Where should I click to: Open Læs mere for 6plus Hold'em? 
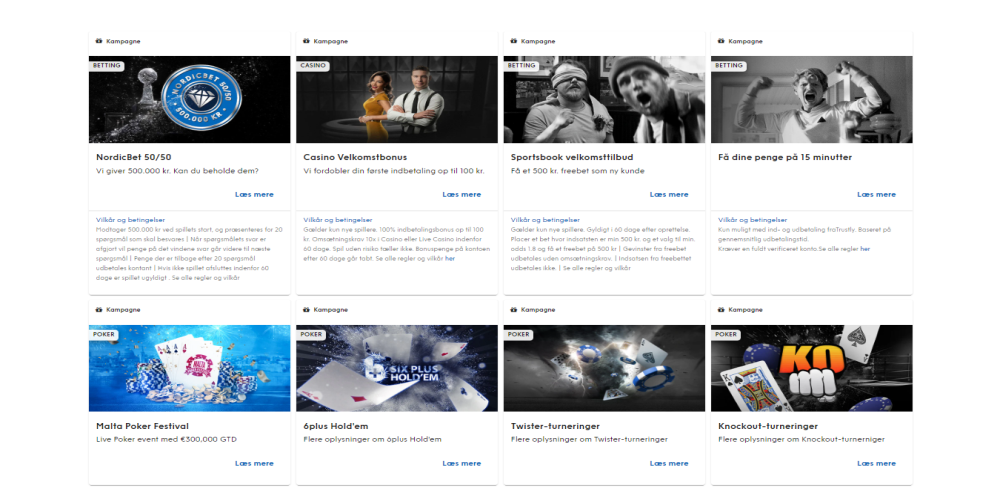click(462, 464)
